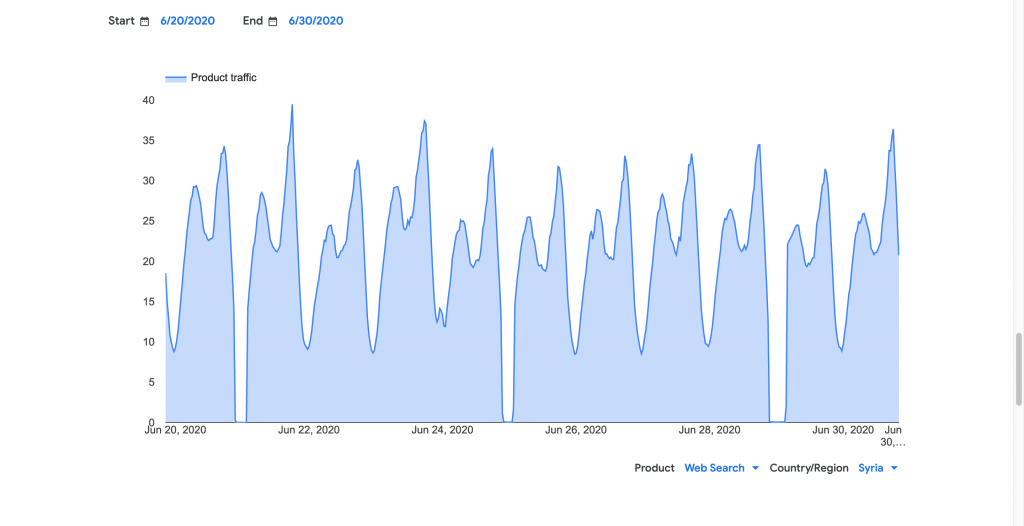Click the Country/Region label text

(x=809, y=468)
